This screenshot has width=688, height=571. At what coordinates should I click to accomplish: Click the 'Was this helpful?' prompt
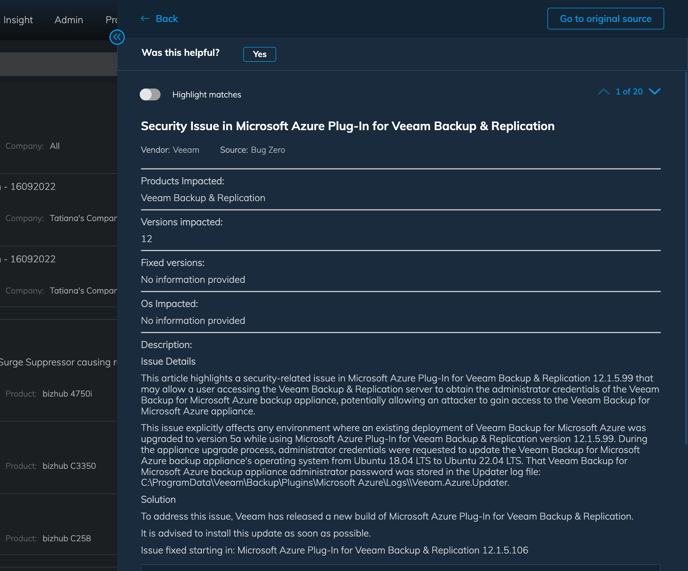(180, 53)
